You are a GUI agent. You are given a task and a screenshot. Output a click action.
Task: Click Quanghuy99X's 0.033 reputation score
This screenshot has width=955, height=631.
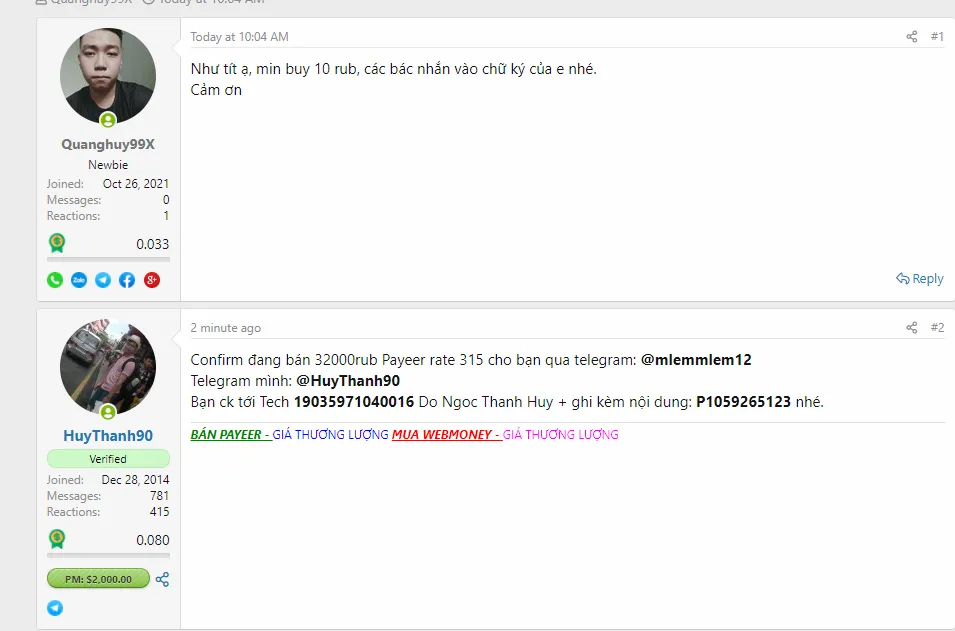pyautogui.click(x=152, y=244)
